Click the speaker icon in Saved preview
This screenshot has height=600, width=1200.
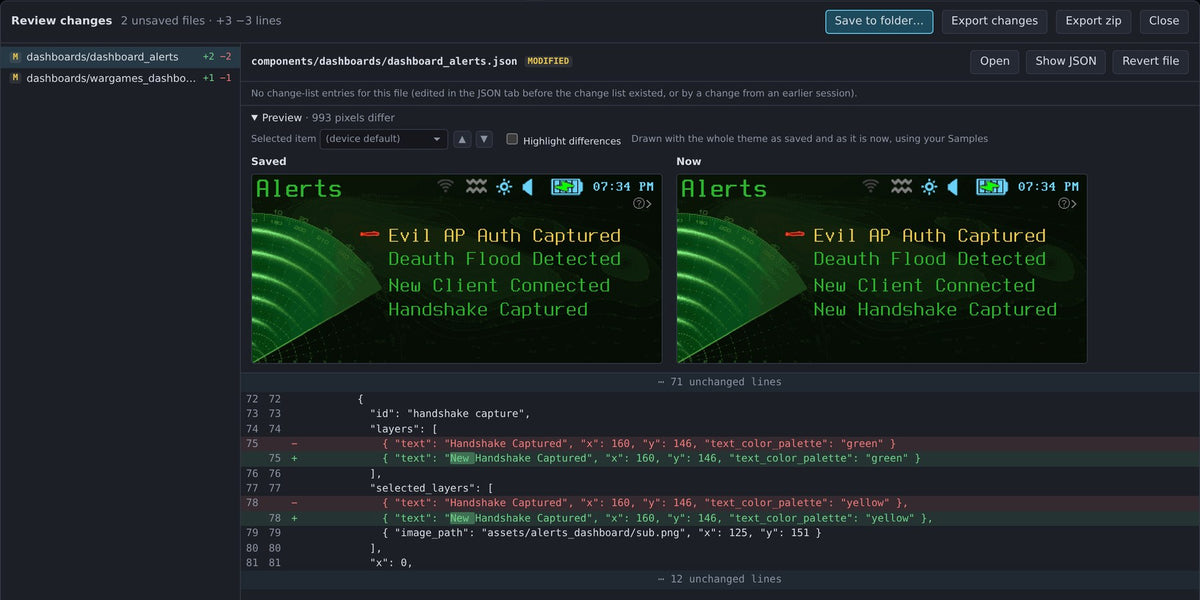pyautogui.click(x=528, y=187)
